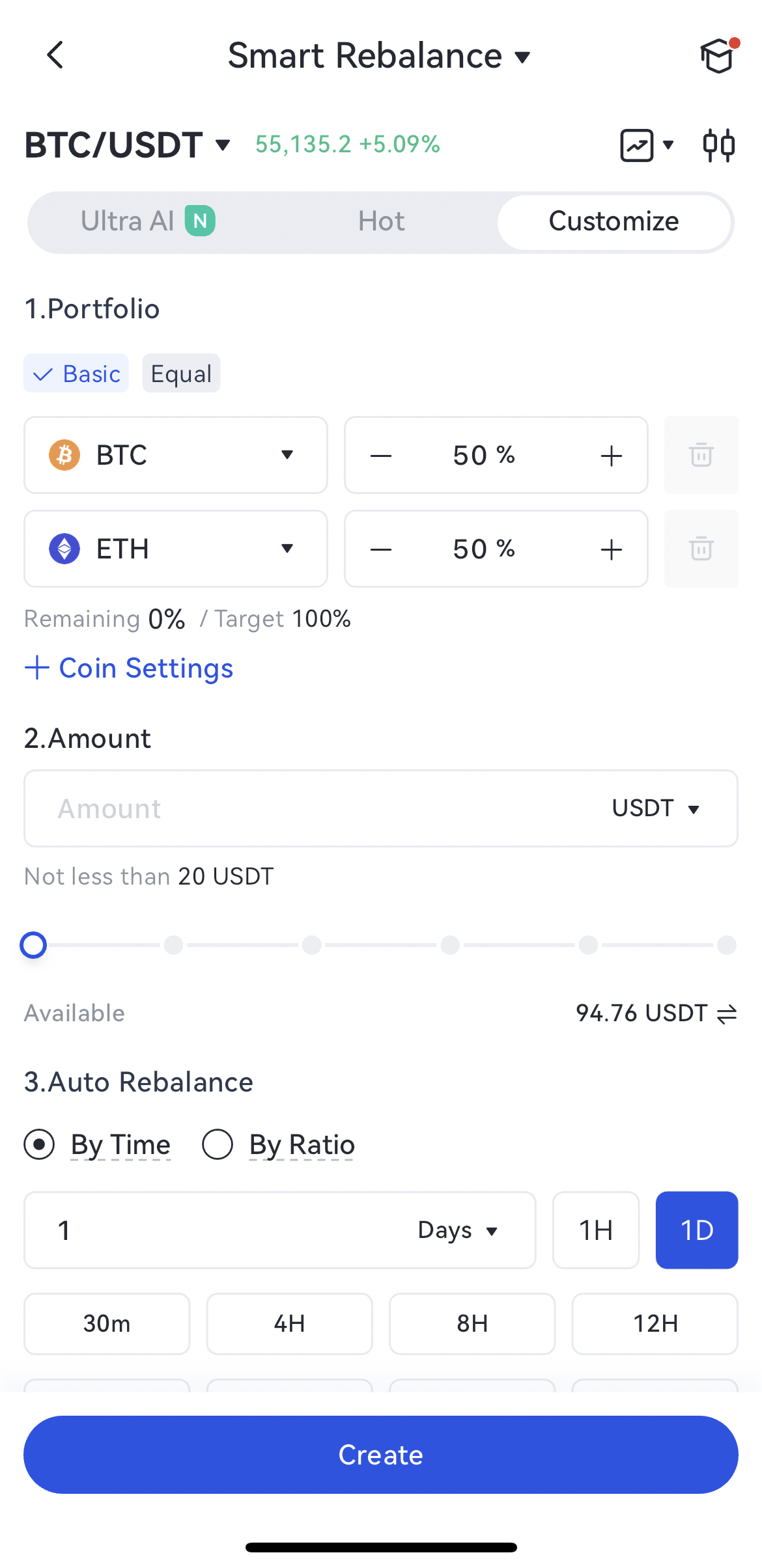Choose the Equal allocation option
Viewport: 762px width, 1568px height.
click(x=181, y=374)
